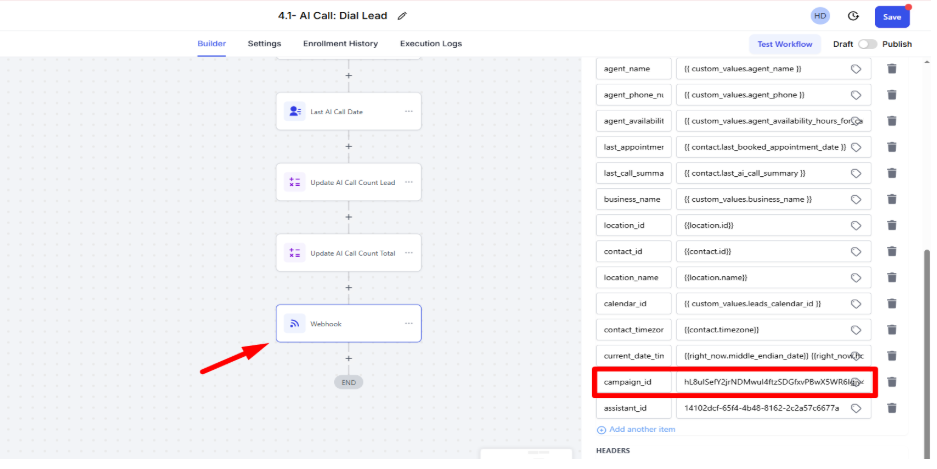This screenshot has height=469, width=937.
Task: Click tag icon in the assistant_id value field
Action: [x=856, y=408]
